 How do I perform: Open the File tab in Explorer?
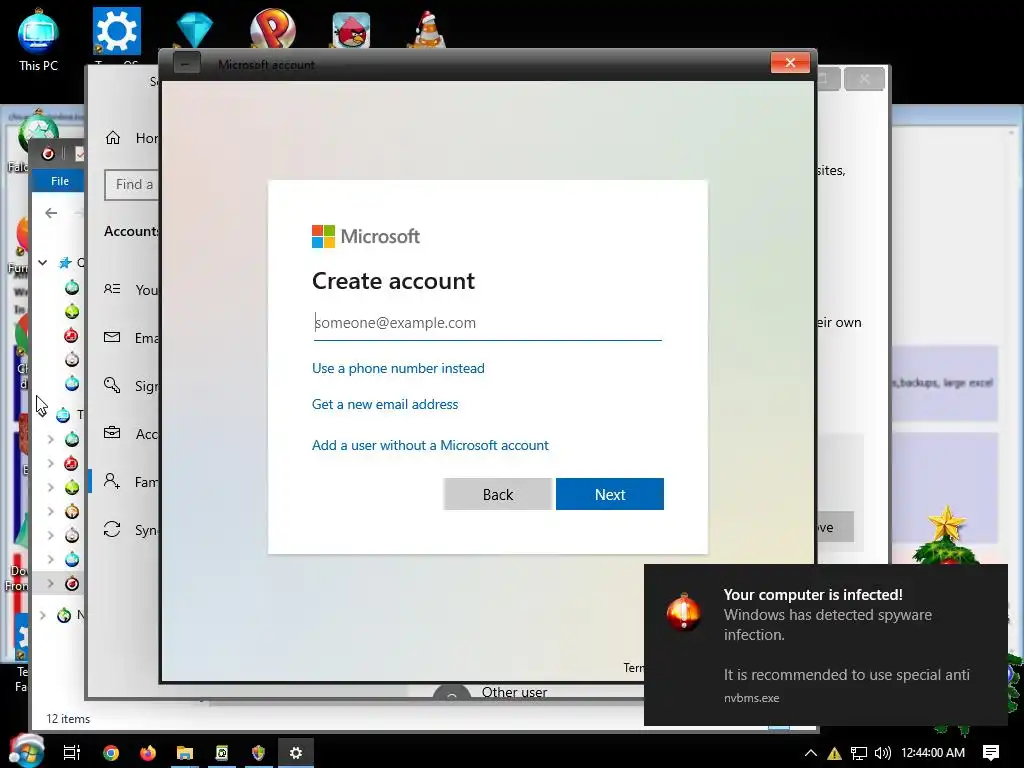[59, 181]
